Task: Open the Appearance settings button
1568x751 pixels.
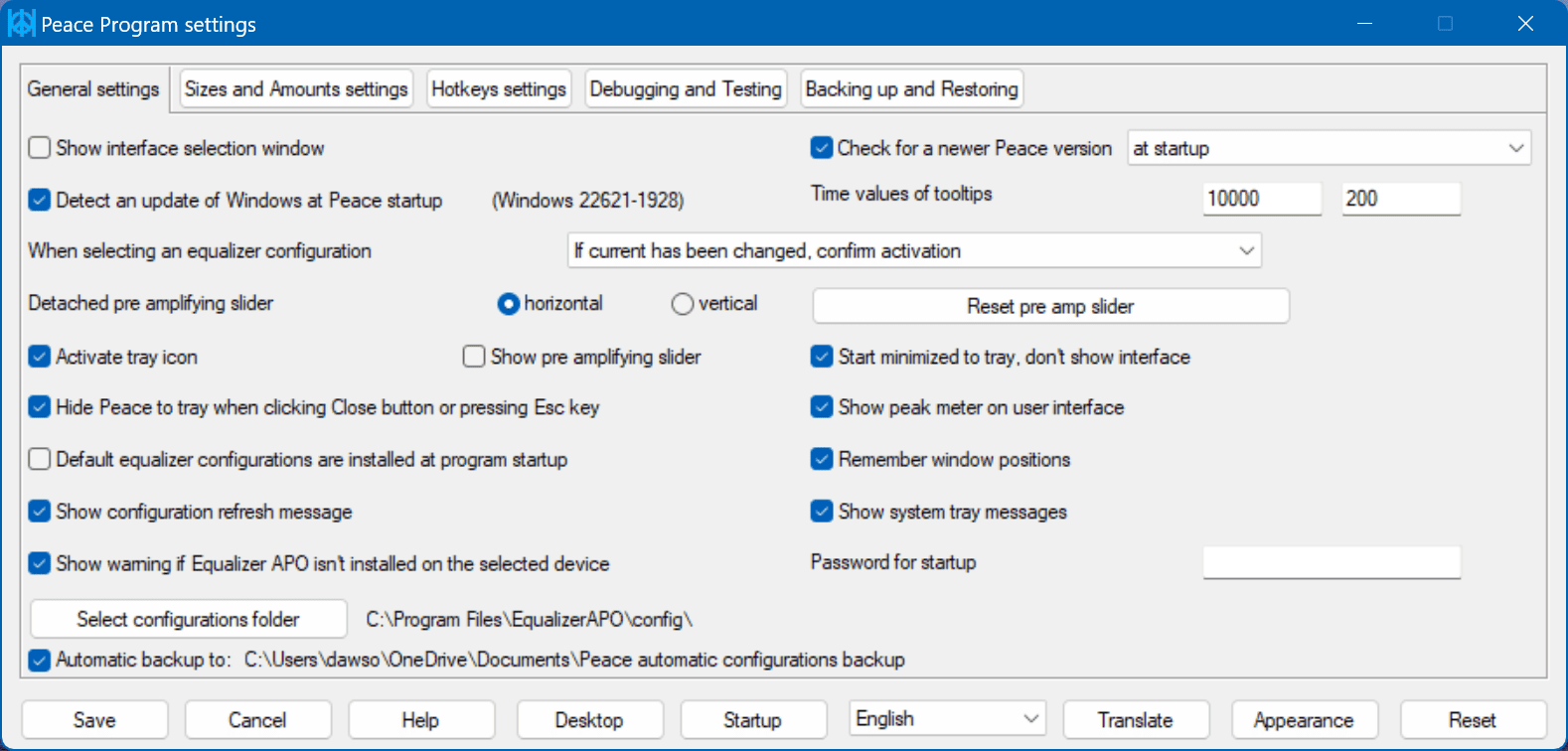Action: [x=1304, y=720]
